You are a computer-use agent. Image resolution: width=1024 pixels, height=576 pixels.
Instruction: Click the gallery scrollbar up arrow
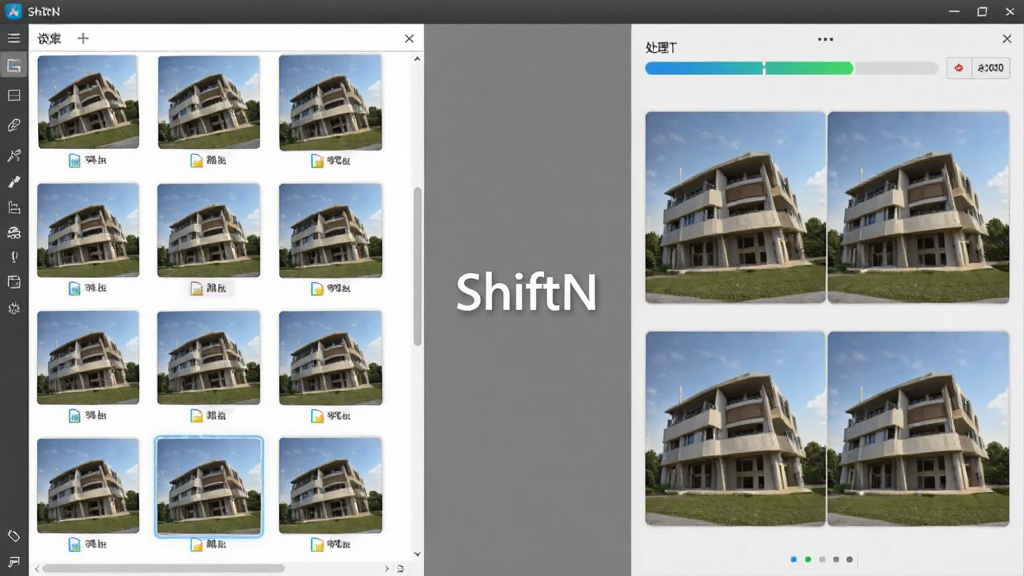point(417,59)
